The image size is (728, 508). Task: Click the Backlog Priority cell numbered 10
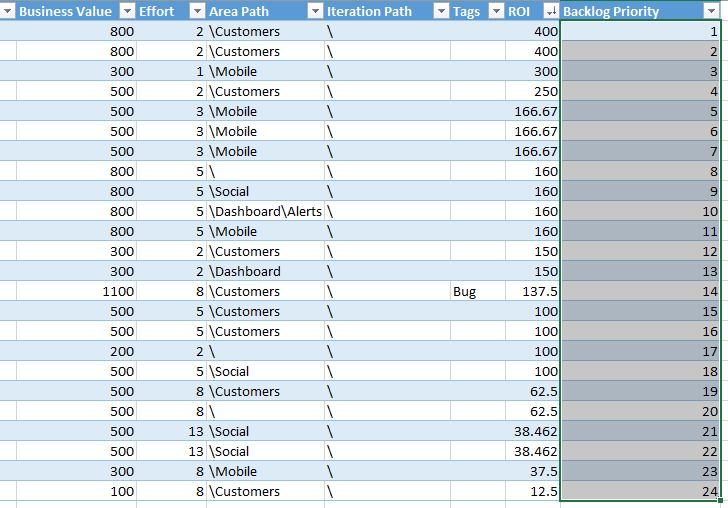pyautogui.click(x=640, y=211)
